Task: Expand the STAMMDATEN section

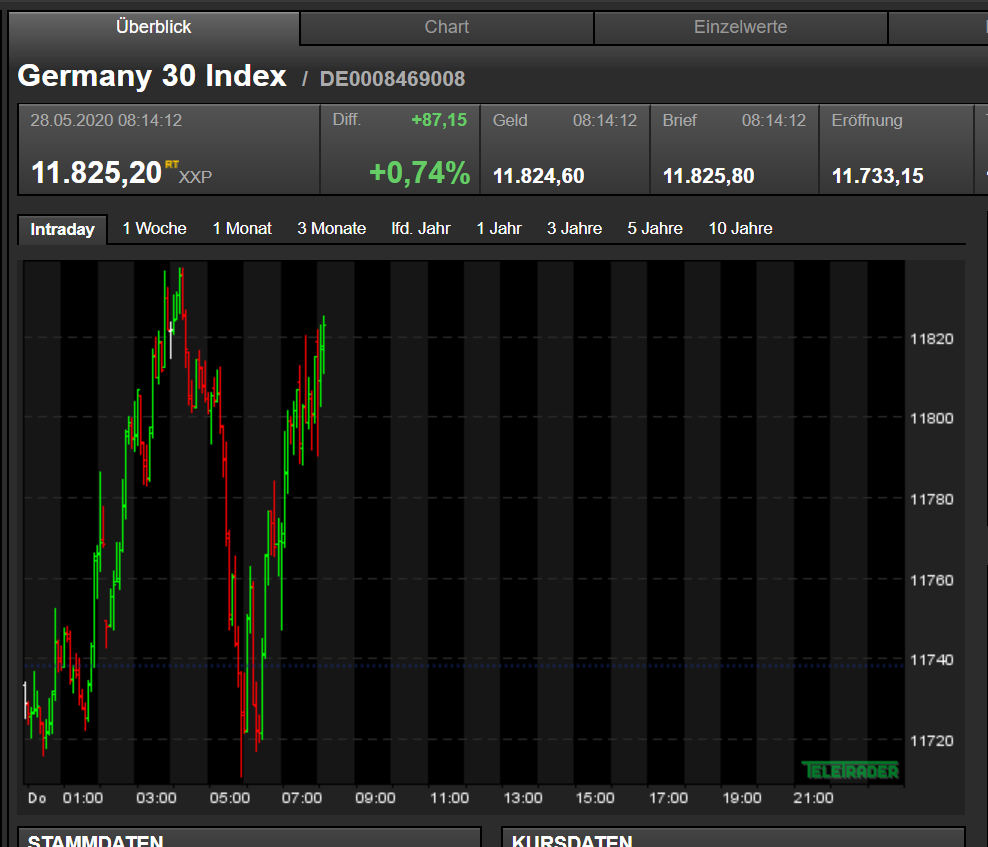Action: coord(93,841)
